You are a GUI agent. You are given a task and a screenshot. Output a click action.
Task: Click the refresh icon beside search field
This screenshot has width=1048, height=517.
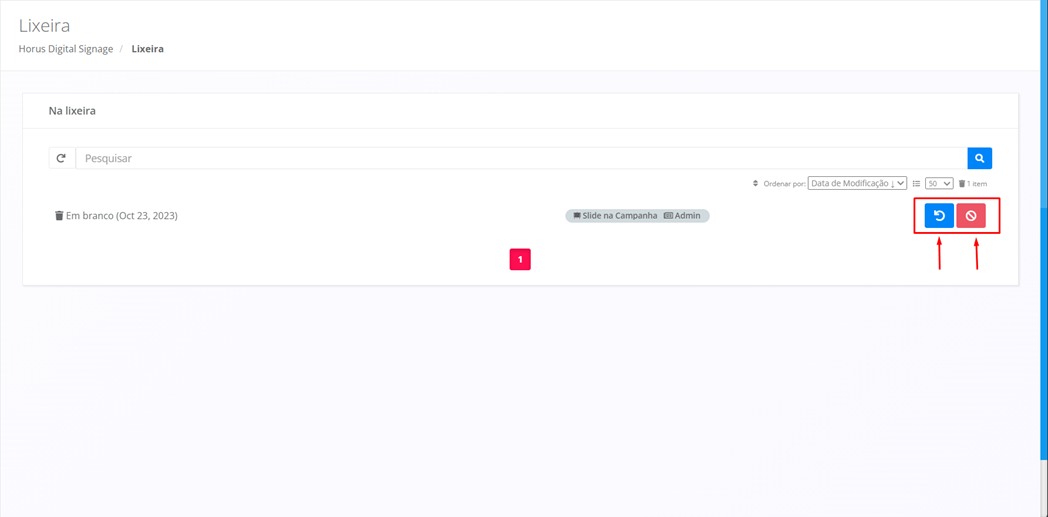point(61,158)
